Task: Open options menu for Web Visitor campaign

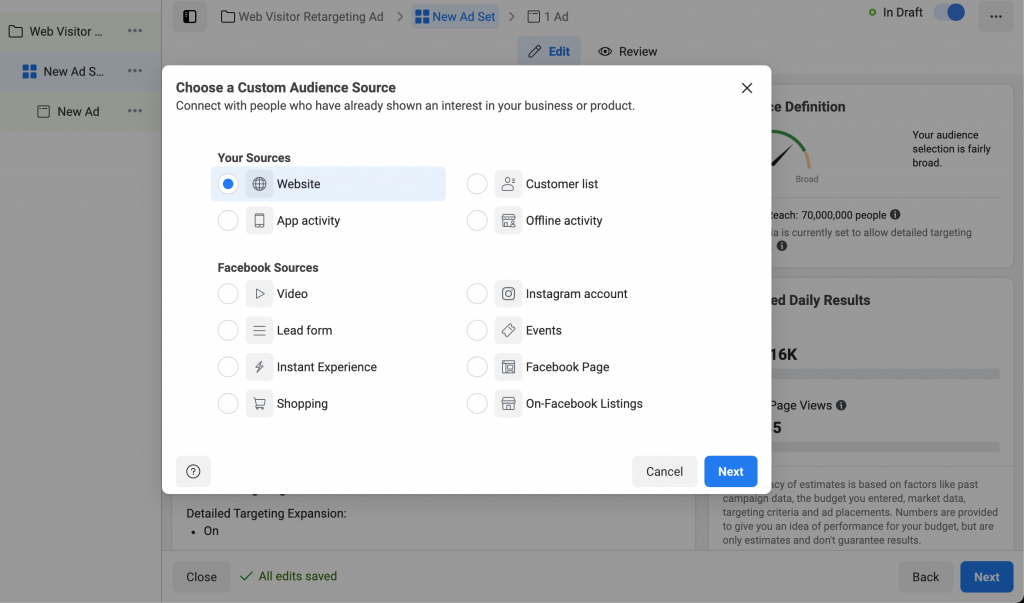Action: click(x=135, y=31)
